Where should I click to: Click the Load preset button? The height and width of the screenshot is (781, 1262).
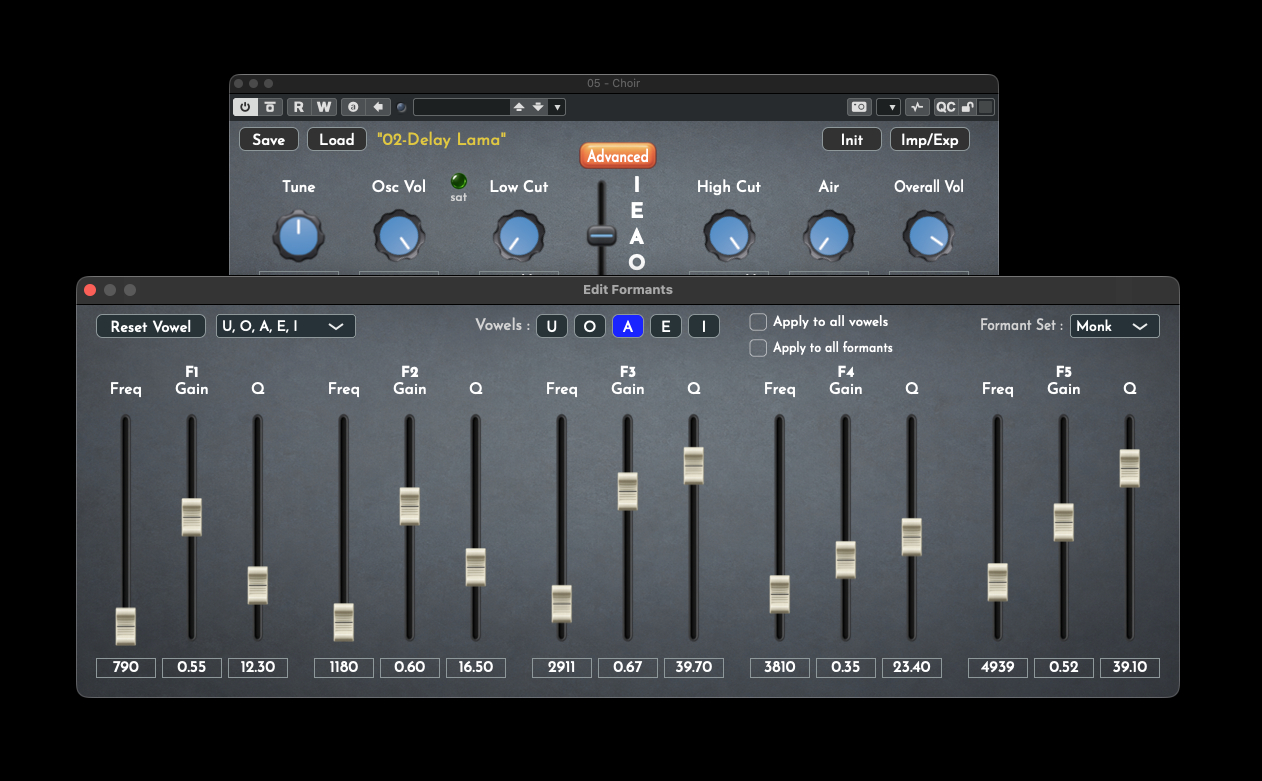pos(337,140)
